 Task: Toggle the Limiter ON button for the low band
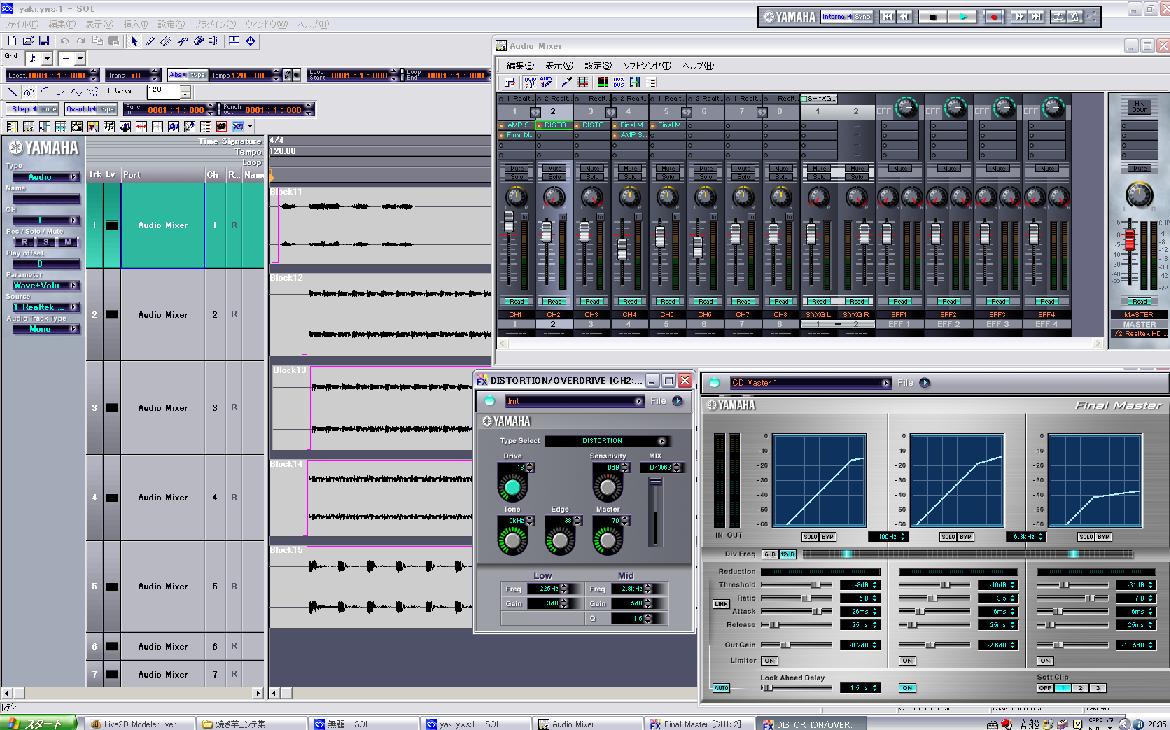770,661
